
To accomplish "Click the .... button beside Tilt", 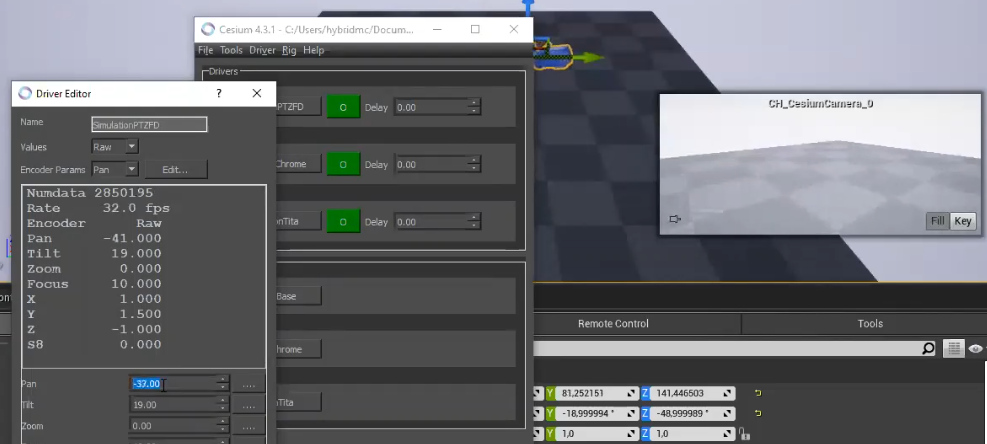I will click(x=249, y=405).
